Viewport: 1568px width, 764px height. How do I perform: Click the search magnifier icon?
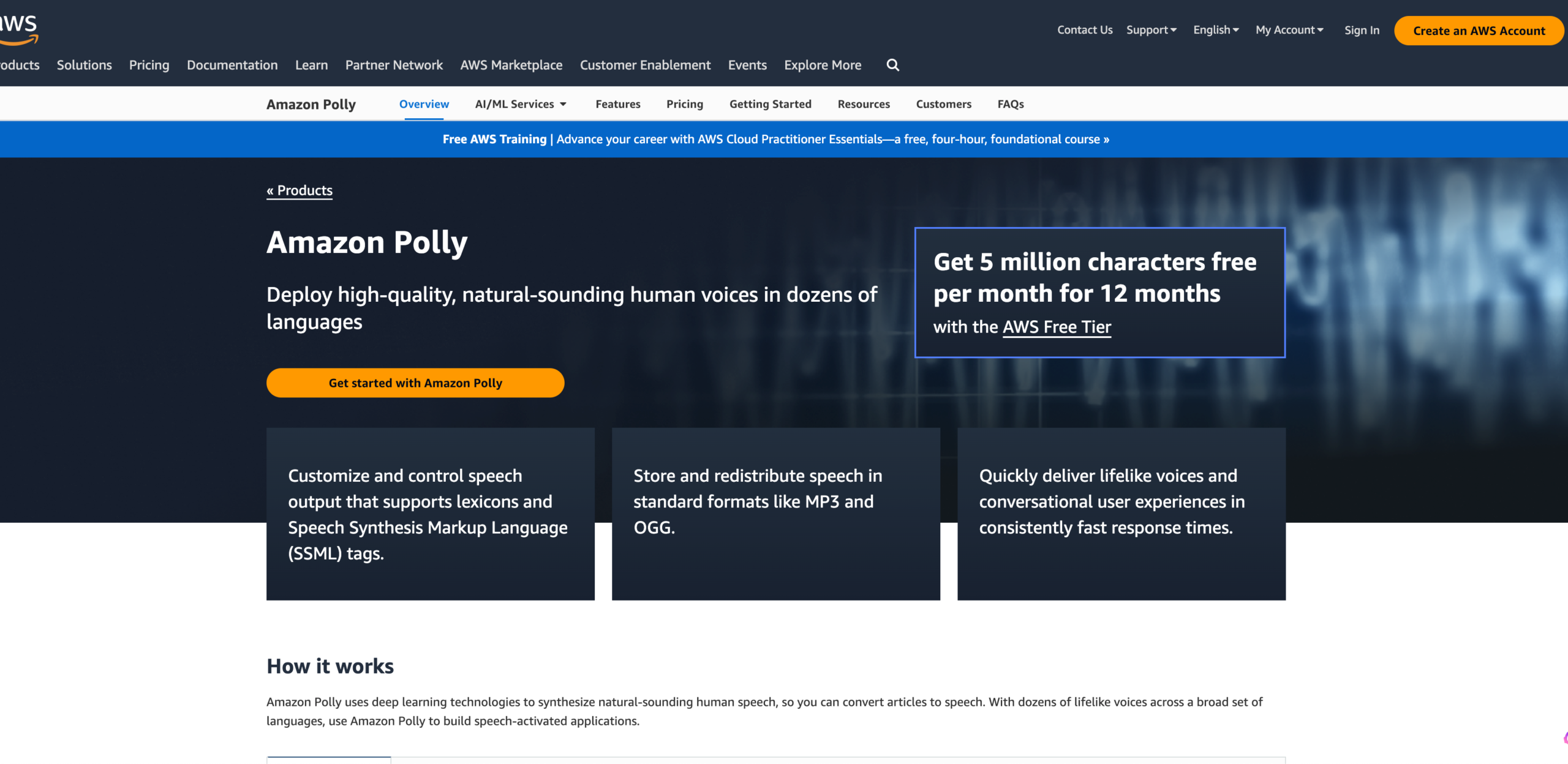click(892, 65)
